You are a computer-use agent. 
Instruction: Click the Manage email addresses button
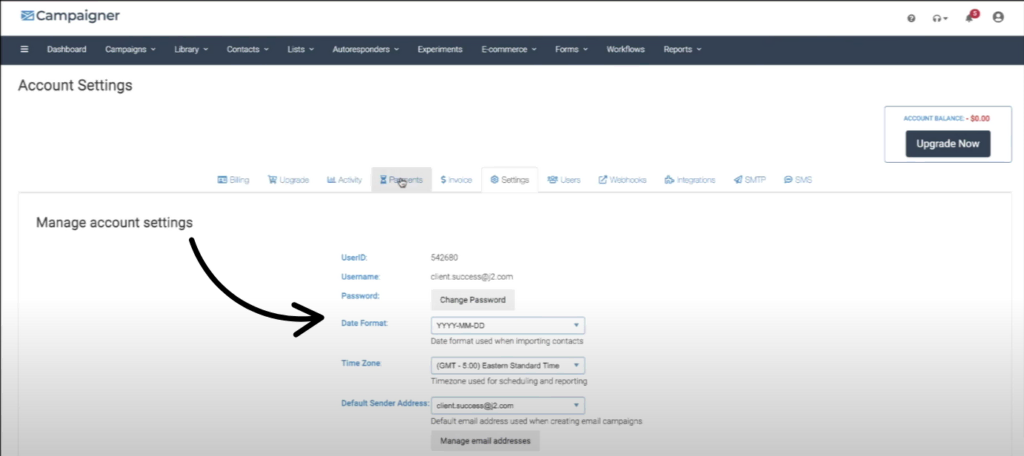coord(485,440)
